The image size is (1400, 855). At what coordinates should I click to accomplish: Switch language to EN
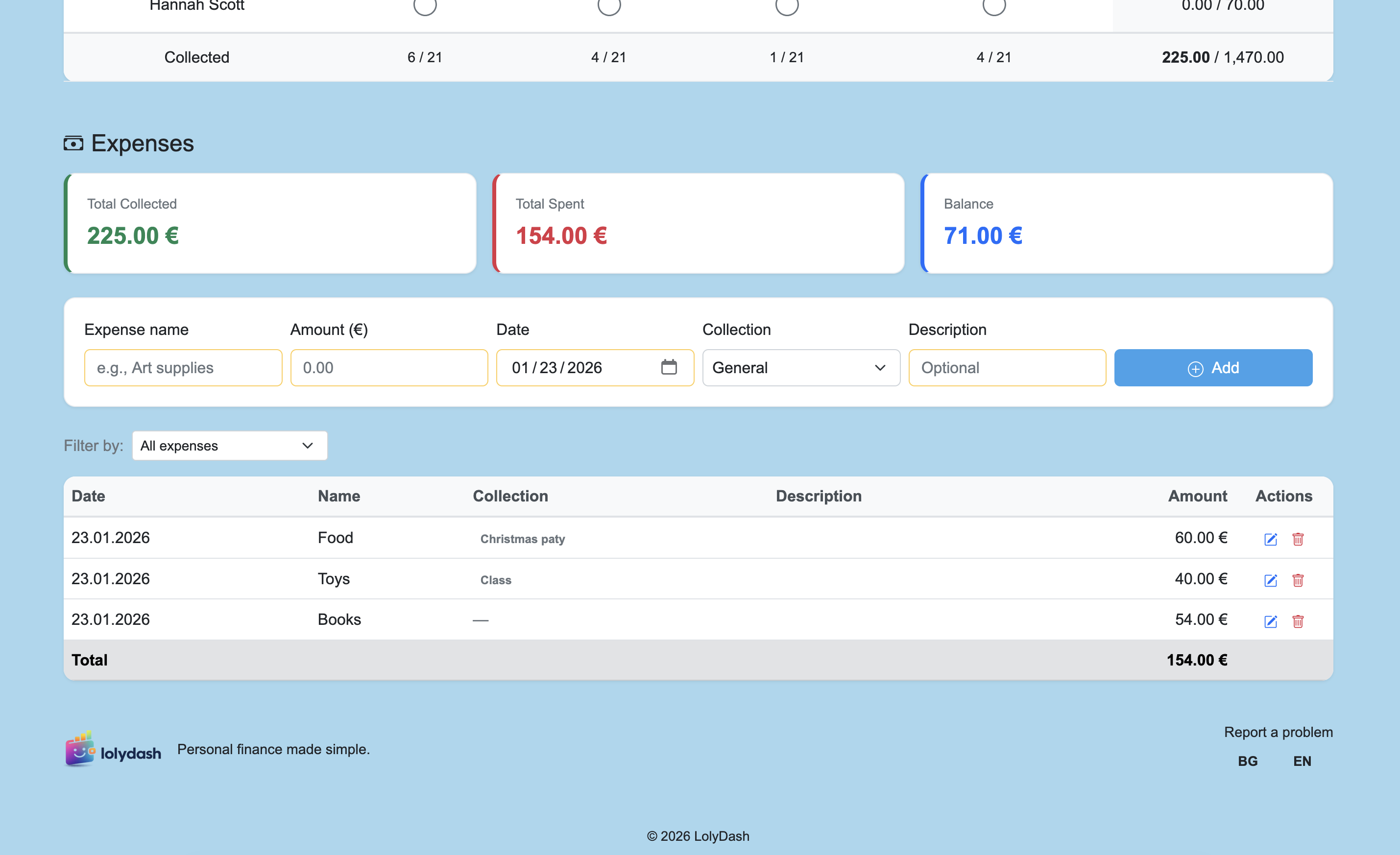tap(1302, 760)
